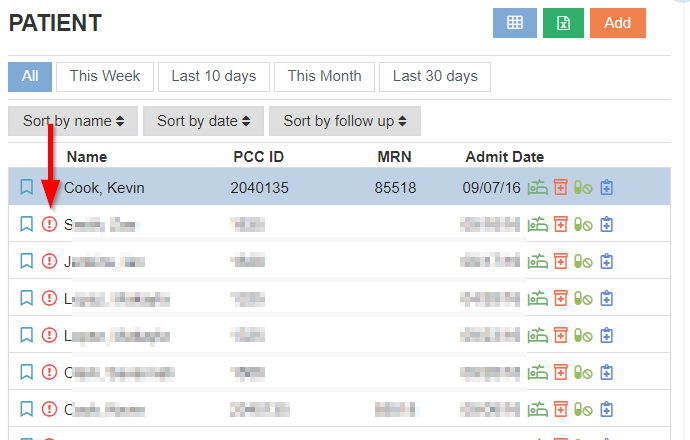Click red alert icon on row starting with J

pyautogui.click(x=49, y=261)
